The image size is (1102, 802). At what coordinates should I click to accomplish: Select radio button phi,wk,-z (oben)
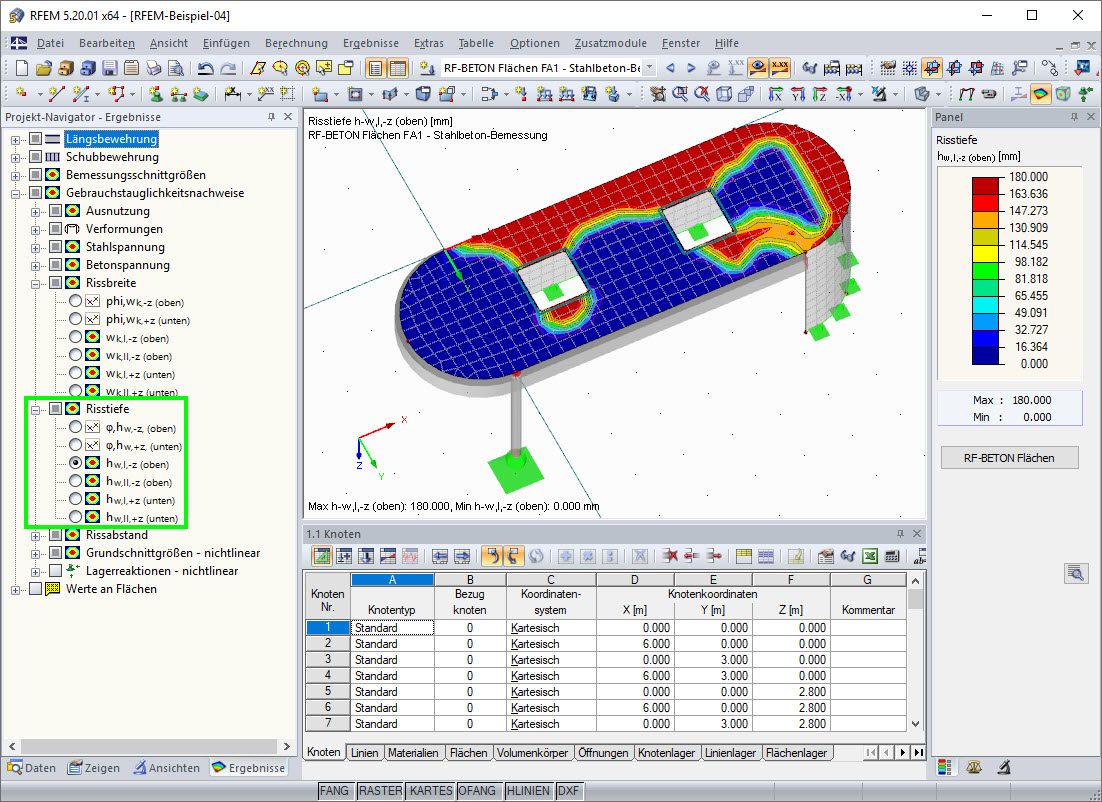pyautogui.click(x=75, y=301)
